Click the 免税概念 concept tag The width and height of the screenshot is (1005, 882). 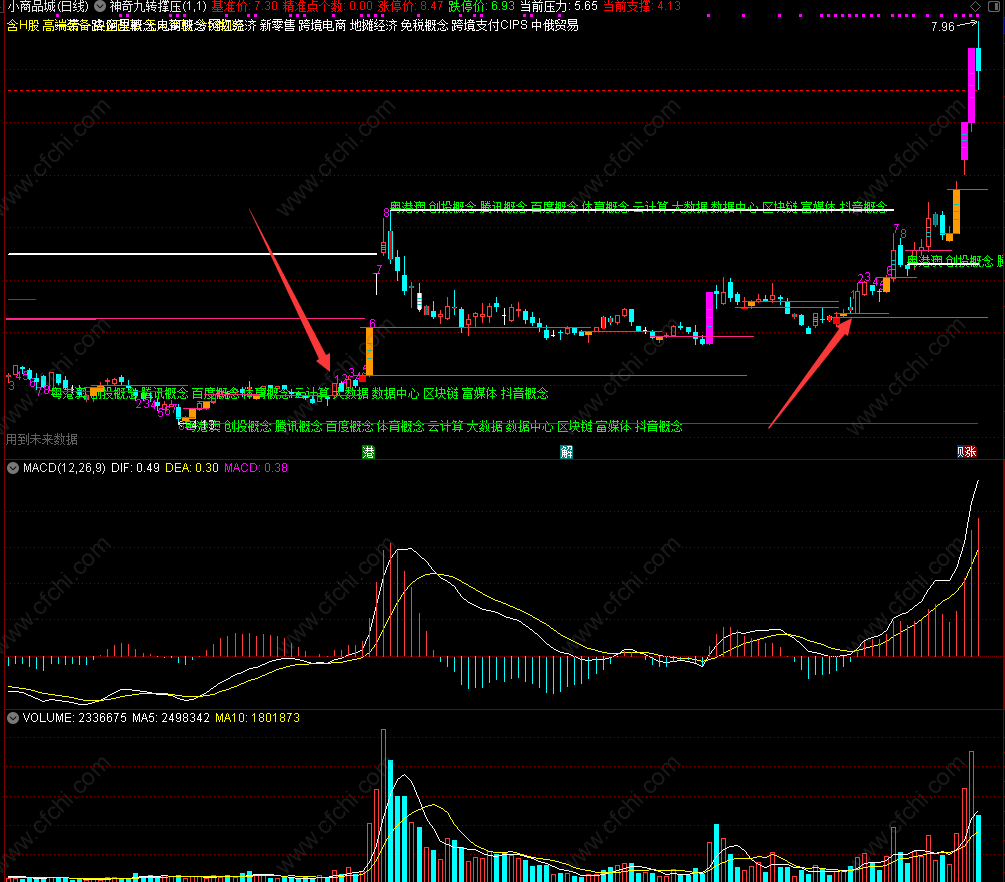click(424, 26)
